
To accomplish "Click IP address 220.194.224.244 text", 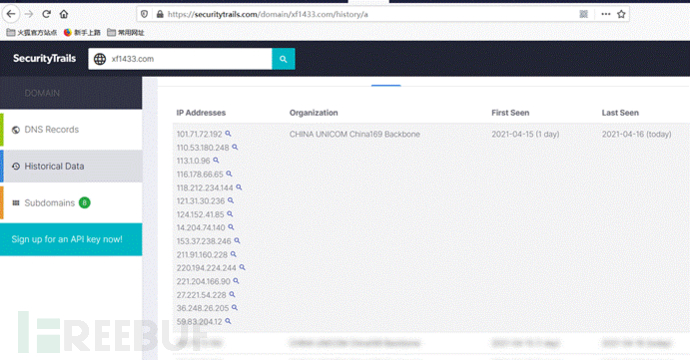I will coord(206,268).
